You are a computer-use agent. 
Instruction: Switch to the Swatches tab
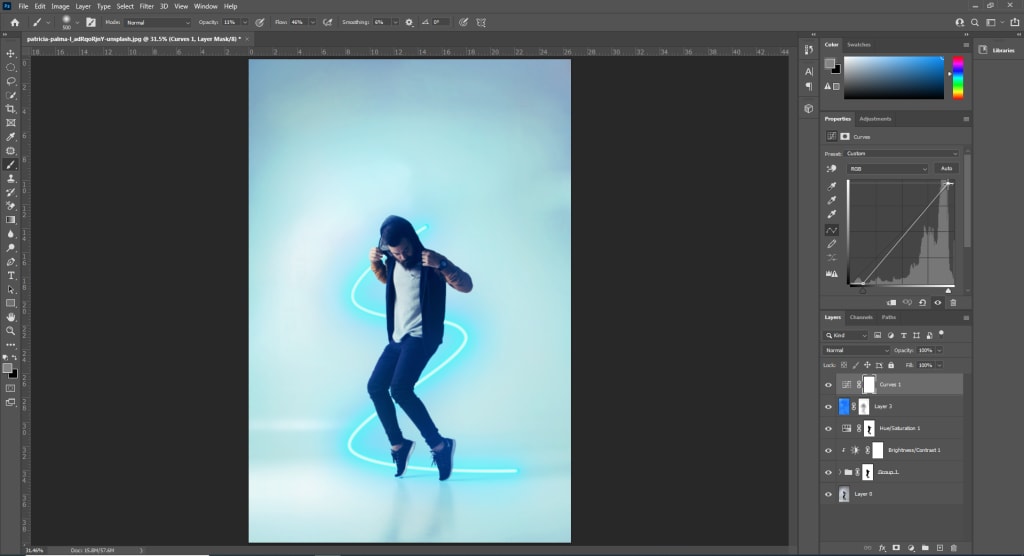click(859, 44)
